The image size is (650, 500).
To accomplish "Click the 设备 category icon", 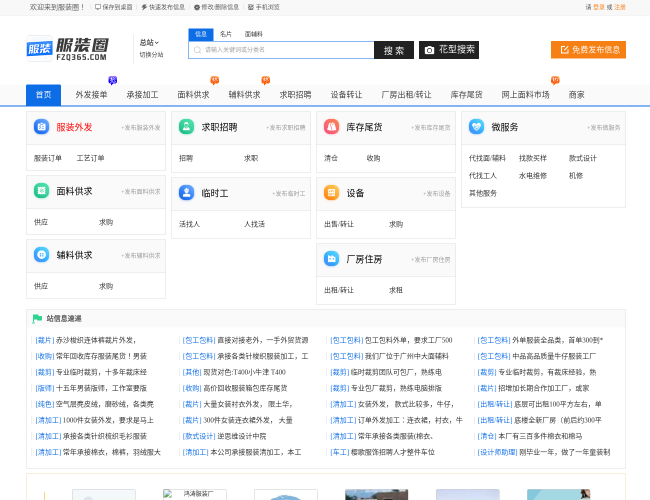I will 331,193.
